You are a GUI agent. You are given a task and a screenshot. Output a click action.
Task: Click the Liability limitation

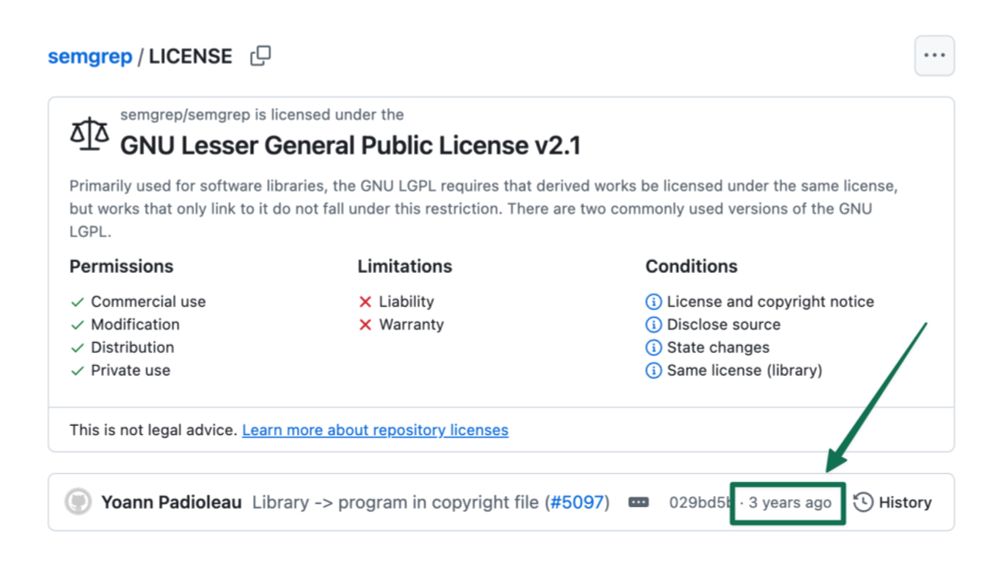[406, 302]
